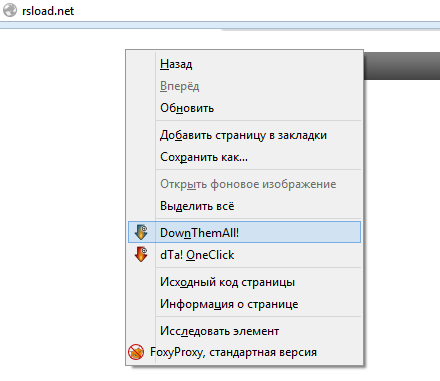Select Выделить всё from context menu
Screen dimensions: 440x381
244,206
